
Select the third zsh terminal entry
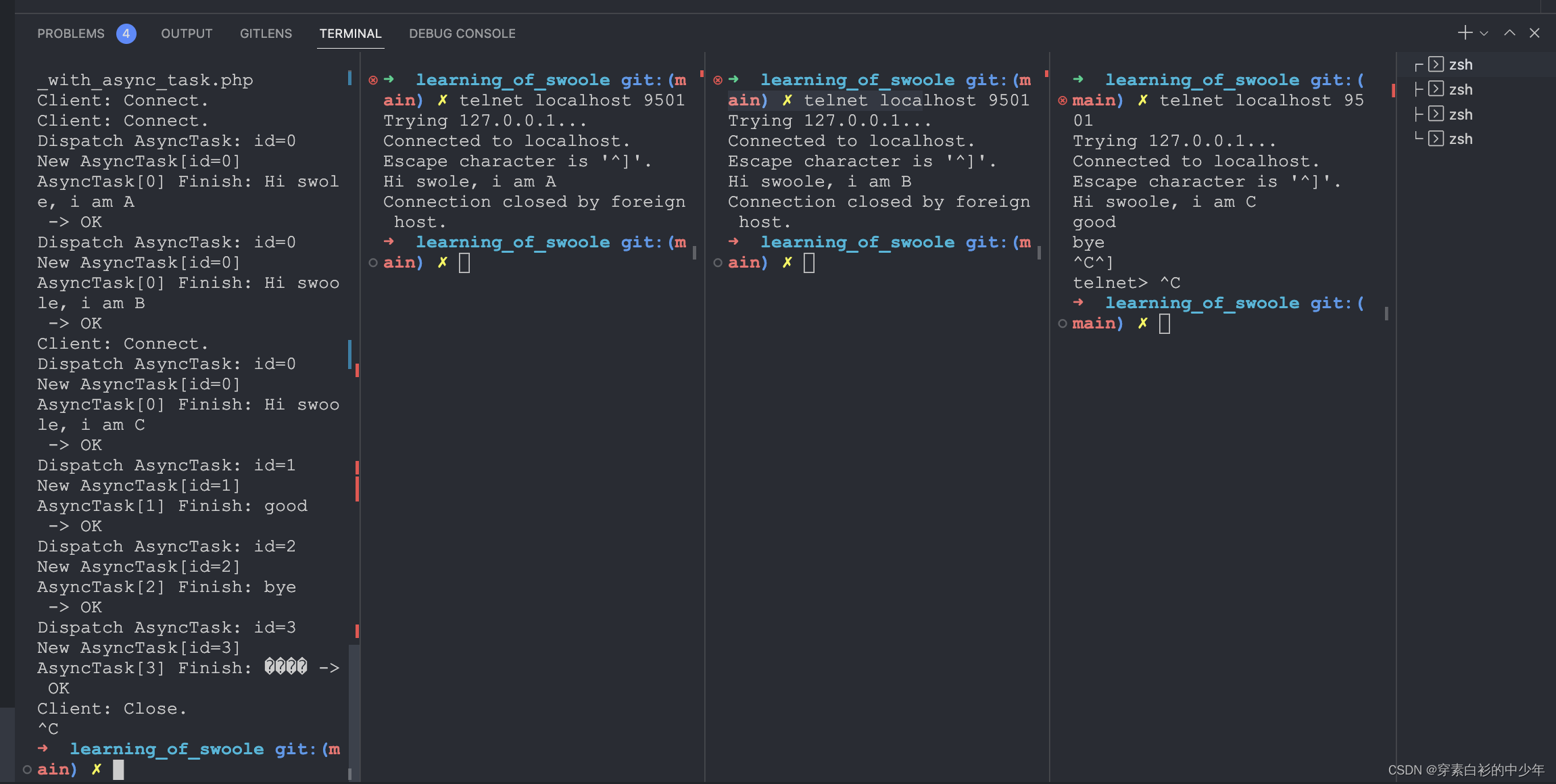[1460, 115]
